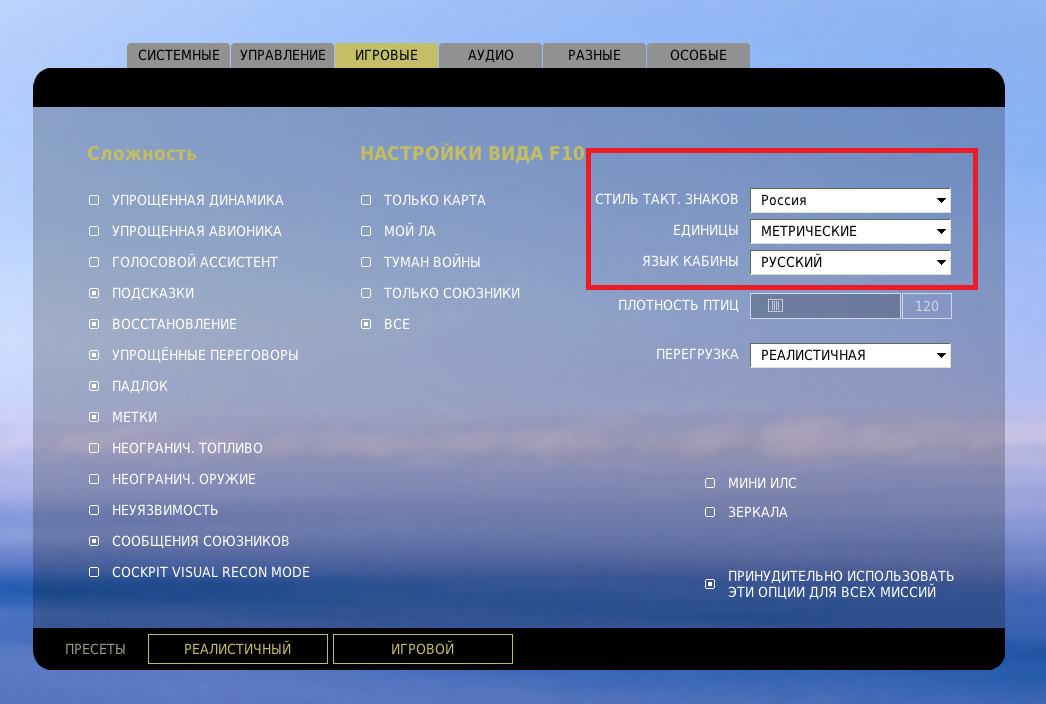Apply the ИГРОВОЙ preset
The image size is (1046, 704).
pyautogui.click(x=423, y=649)
